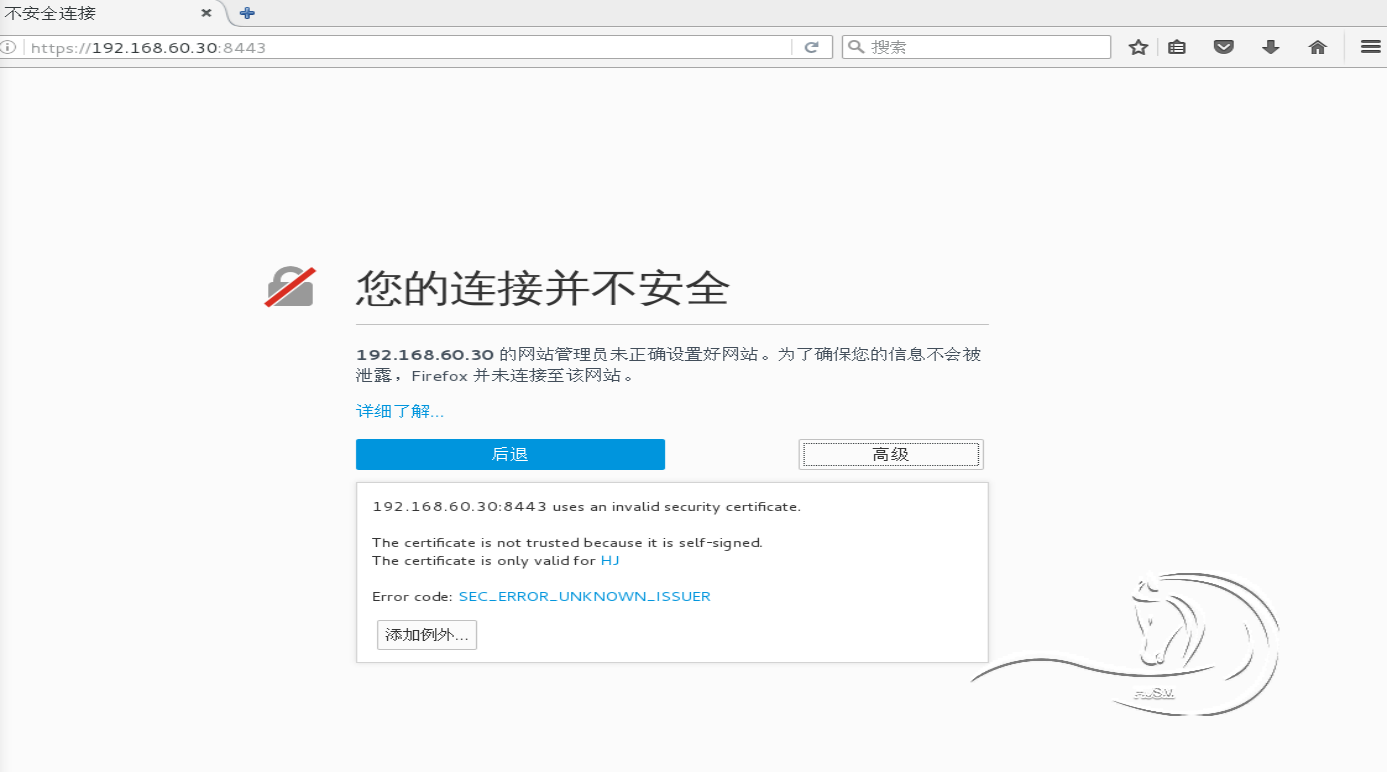
Task: Open the Firefox hamburger menu
Action: 1370,46
